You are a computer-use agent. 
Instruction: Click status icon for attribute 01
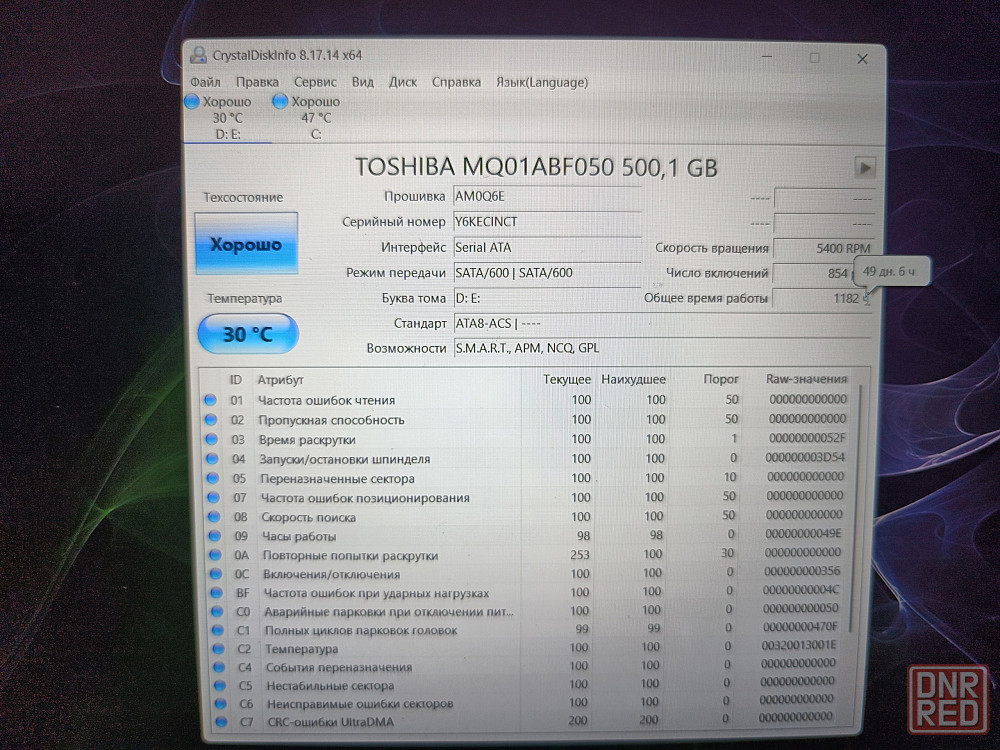(210, 401)
